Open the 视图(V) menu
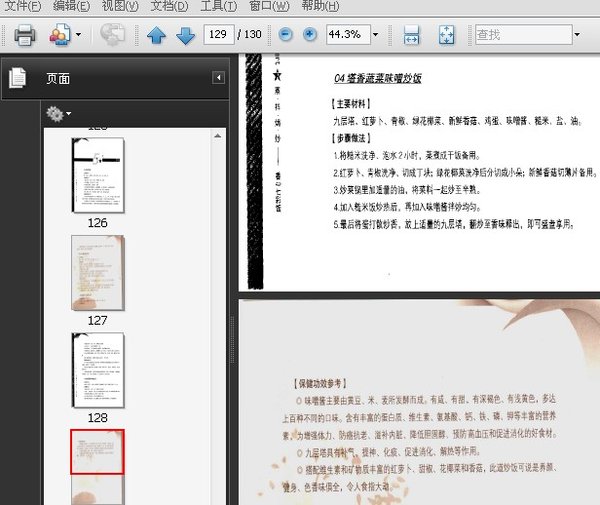This screenshot has height=505, width=600. (x=120, y=6)
